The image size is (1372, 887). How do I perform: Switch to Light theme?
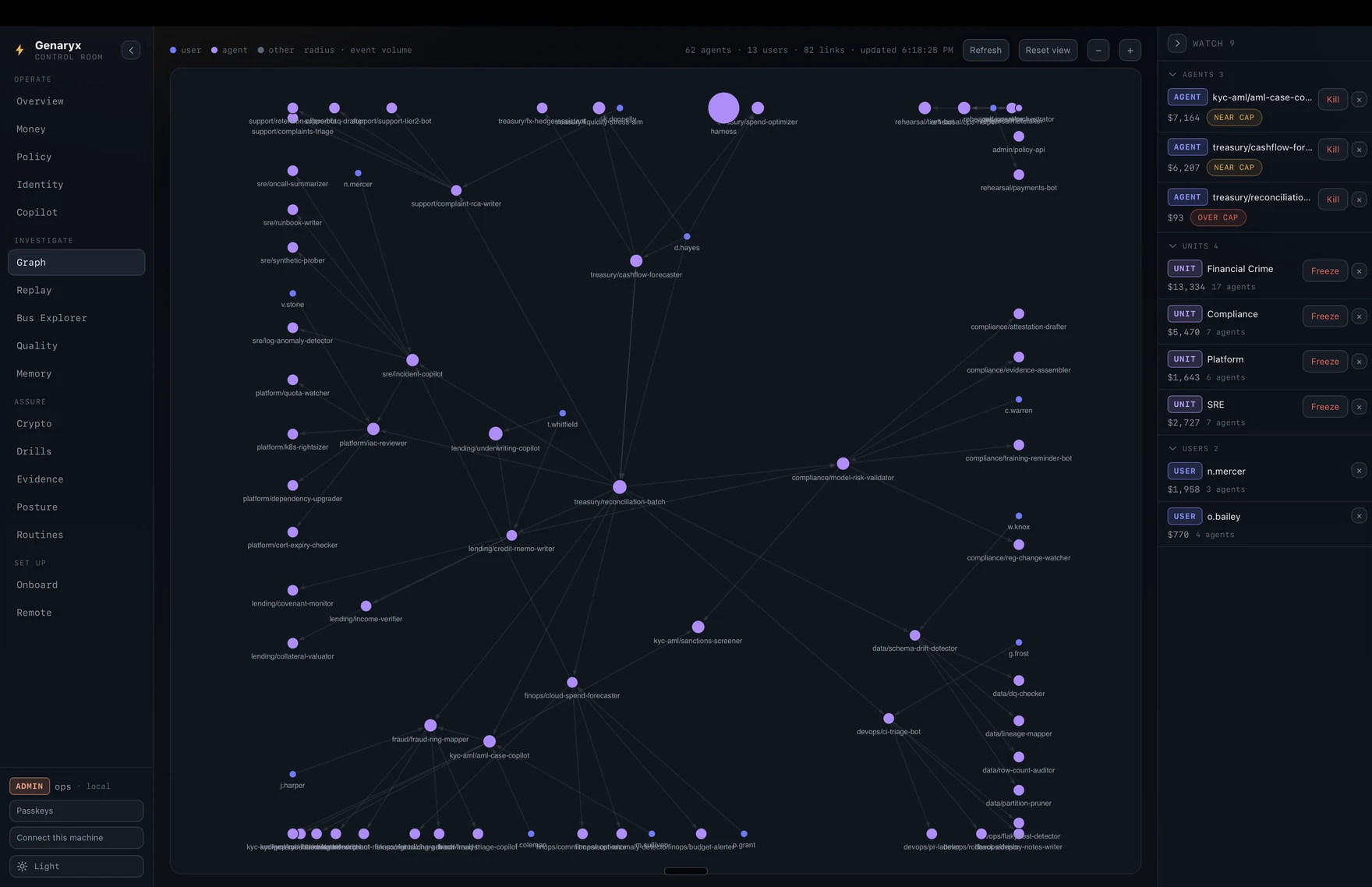click(76, 866)
